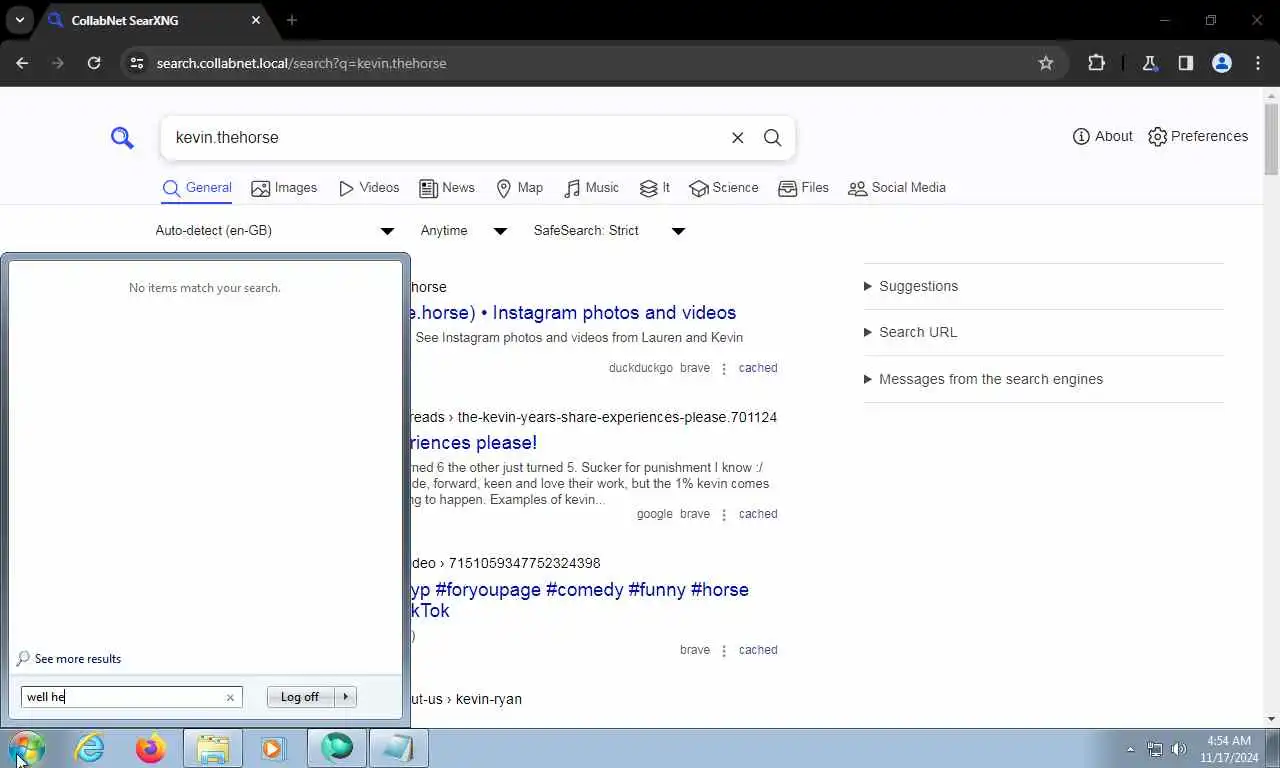The width and height of the screenshot is (1280, 768).
Task: Switch to the Images tab
Action: (x=284, y=188)
